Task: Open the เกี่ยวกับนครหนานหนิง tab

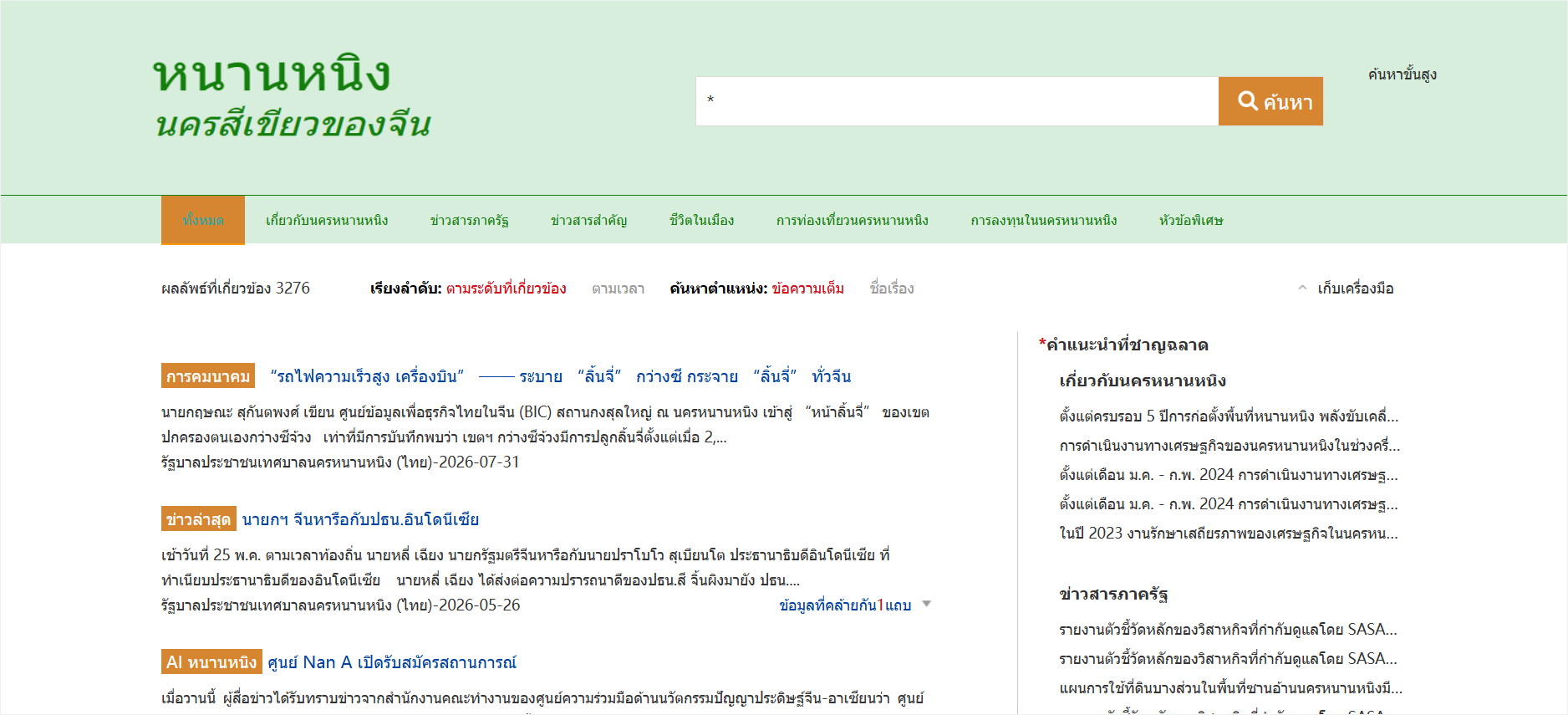Action: [327, 220]
